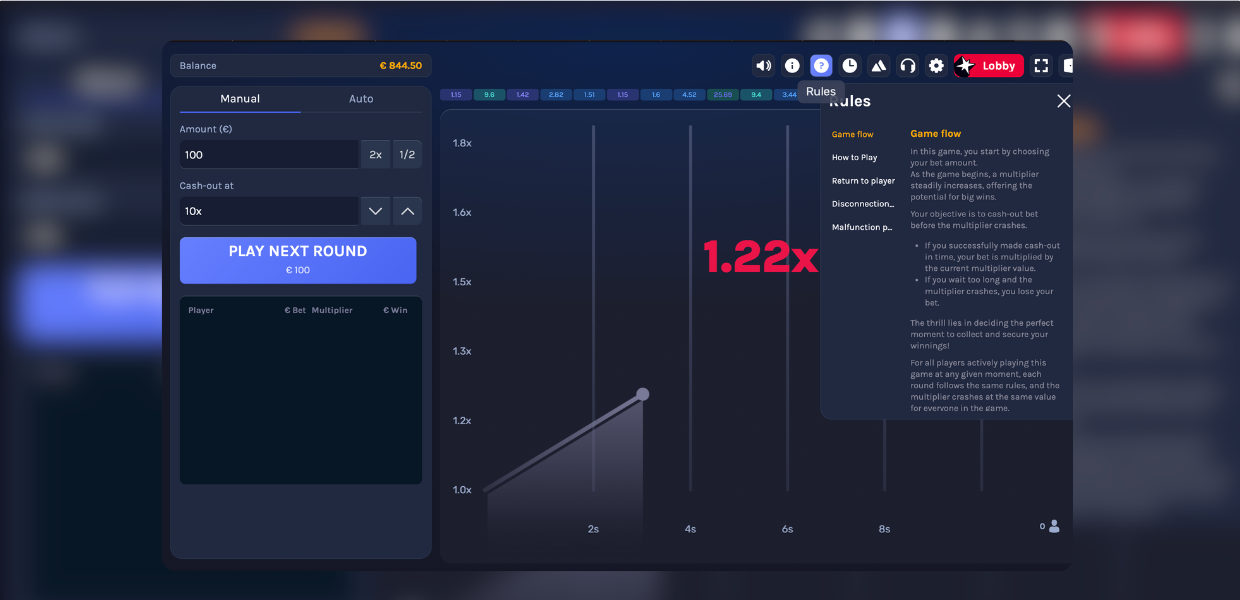Open the info circle icon

(792, 66)
